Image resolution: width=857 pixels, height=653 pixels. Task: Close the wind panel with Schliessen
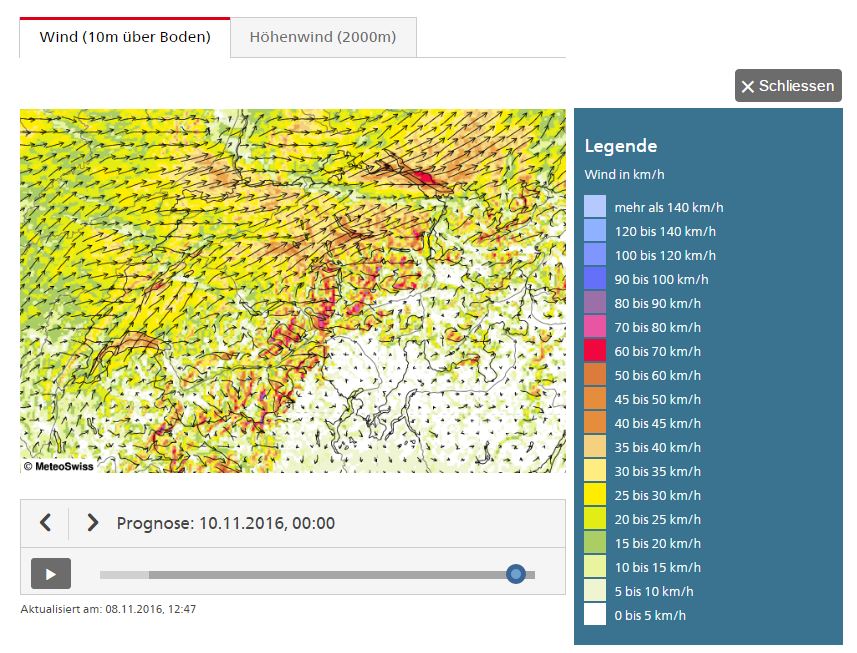coord(787,86)
